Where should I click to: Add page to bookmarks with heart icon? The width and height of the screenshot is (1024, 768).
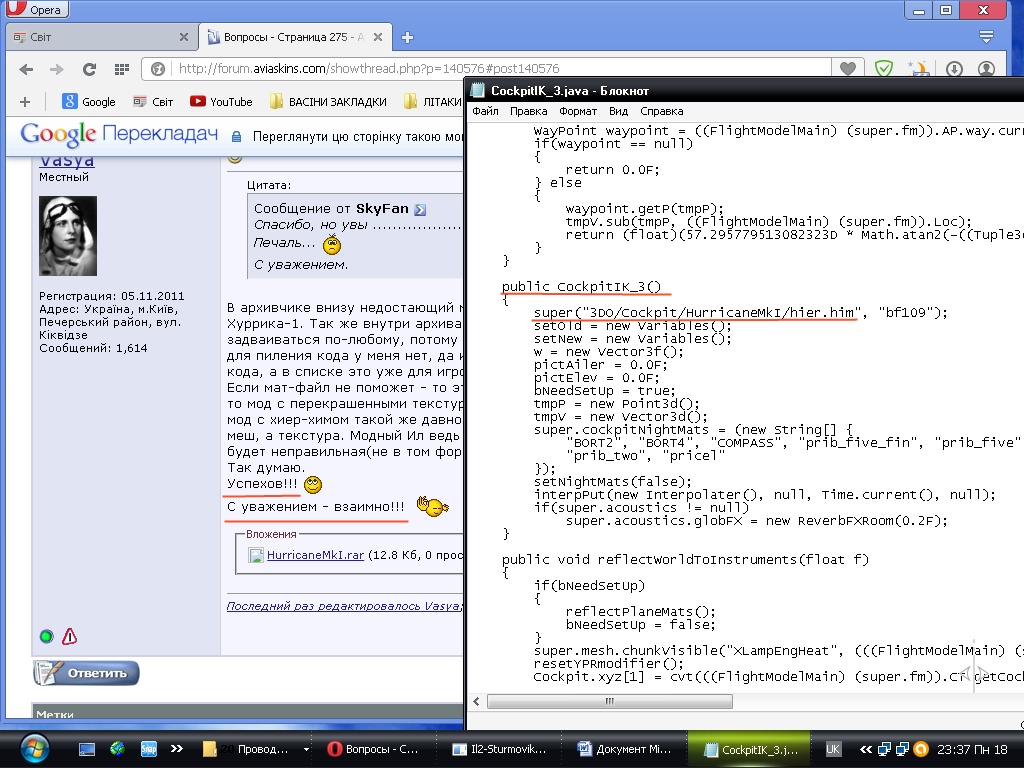click(848, 69)
